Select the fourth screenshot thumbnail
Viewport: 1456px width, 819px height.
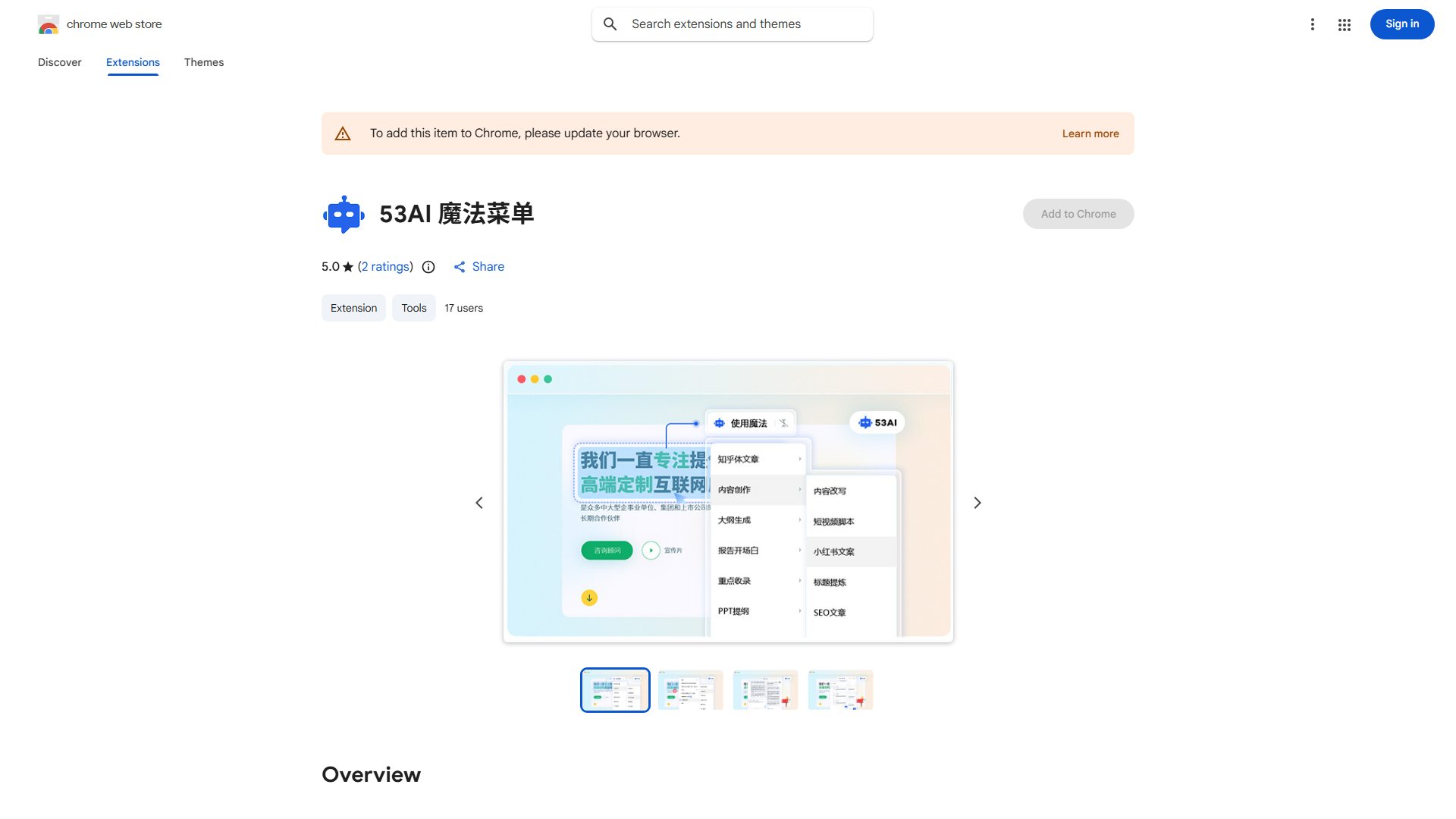(x=840, y=690)
